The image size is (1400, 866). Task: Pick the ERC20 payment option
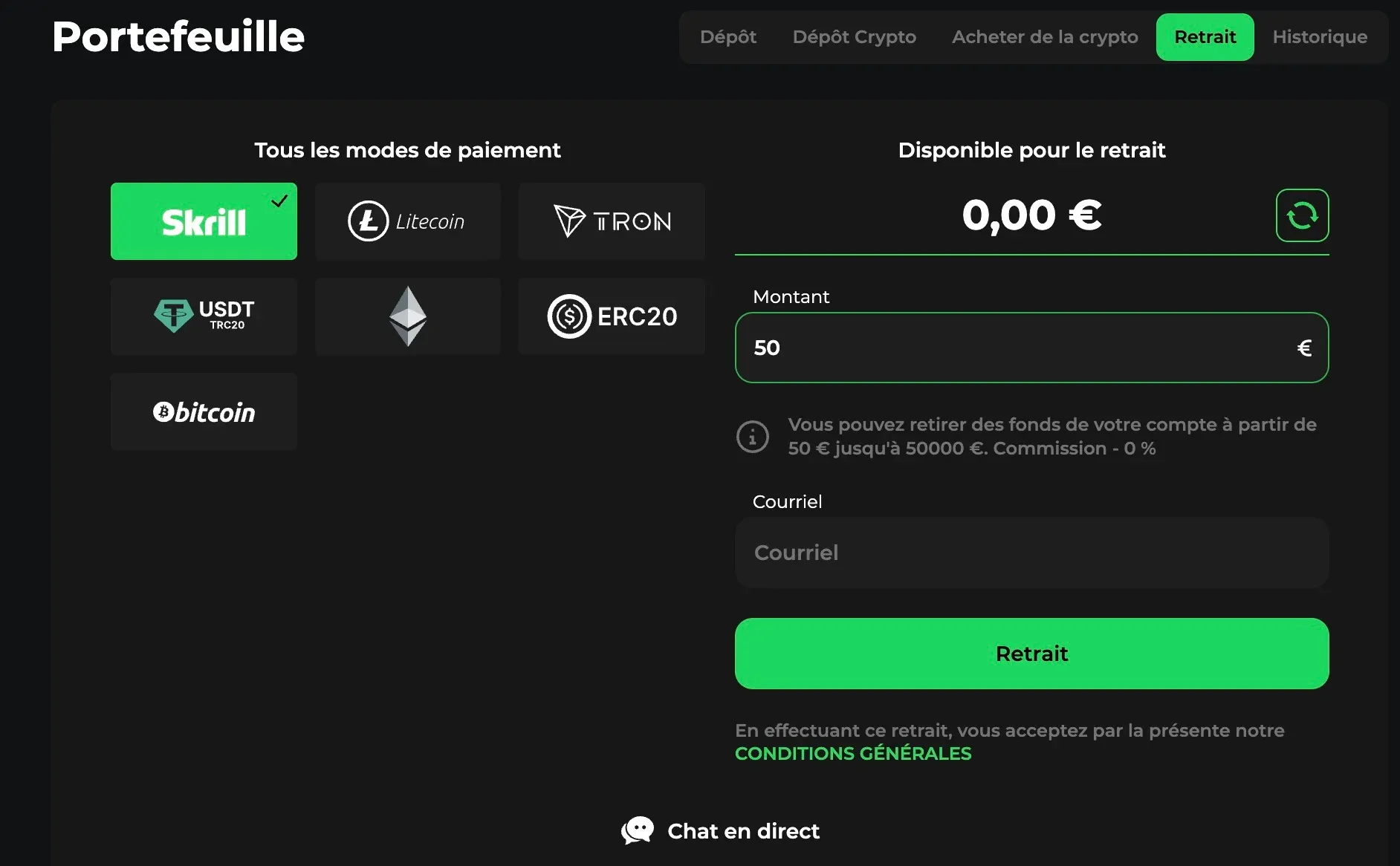point(611,316)
